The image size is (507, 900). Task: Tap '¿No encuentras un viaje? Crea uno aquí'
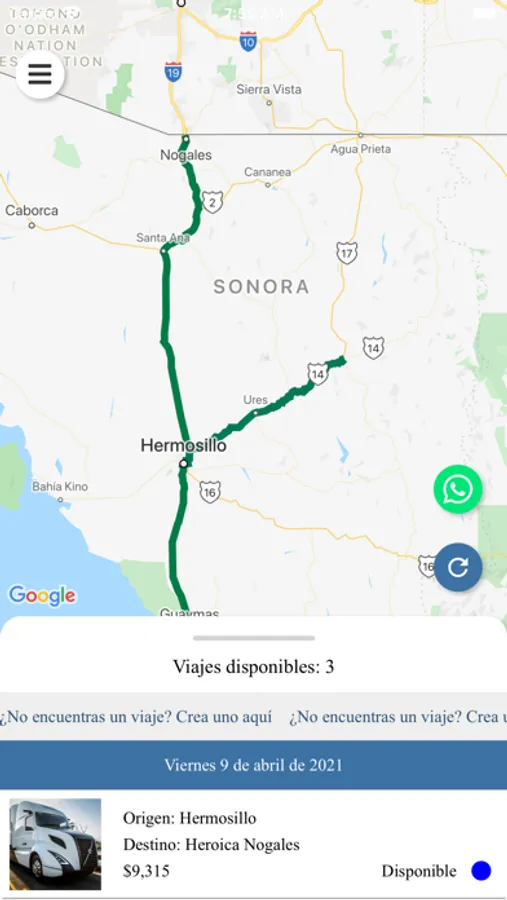tap(136, 717)
